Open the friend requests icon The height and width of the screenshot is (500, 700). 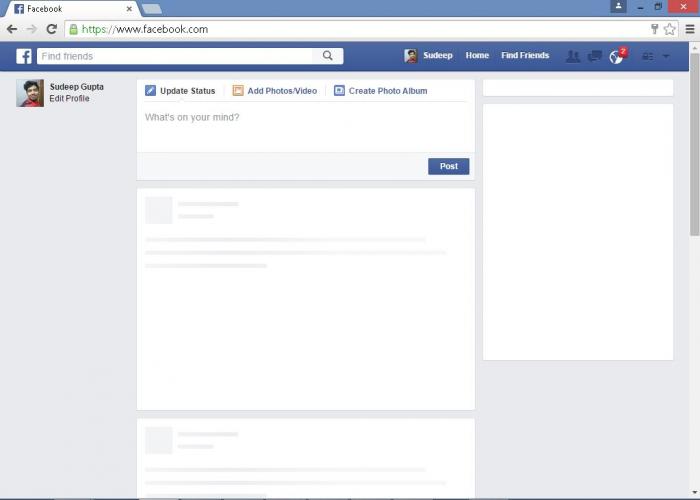pyautogui.click(x=573, y=56)
